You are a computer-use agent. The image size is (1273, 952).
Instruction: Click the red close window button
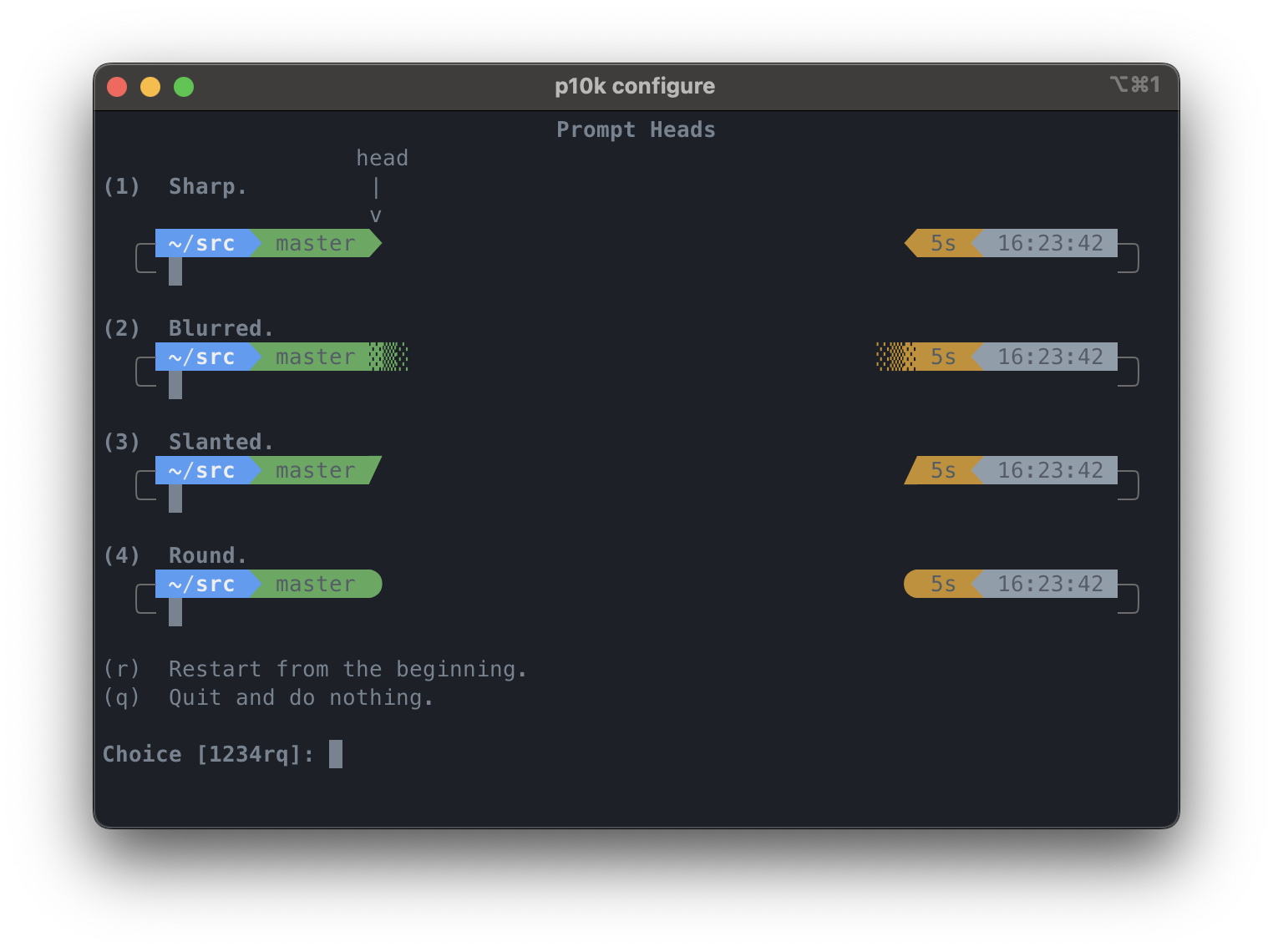point(117,87)
